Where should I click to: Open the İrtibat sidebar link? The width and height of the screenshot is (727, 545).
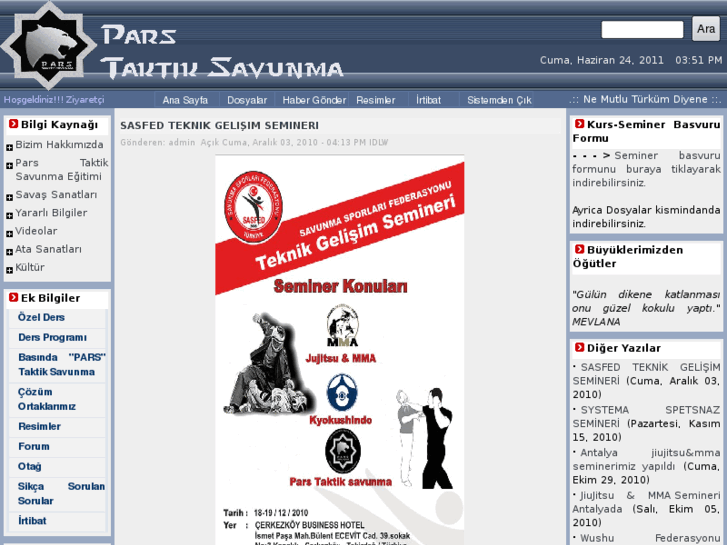[x=32, y=521]
